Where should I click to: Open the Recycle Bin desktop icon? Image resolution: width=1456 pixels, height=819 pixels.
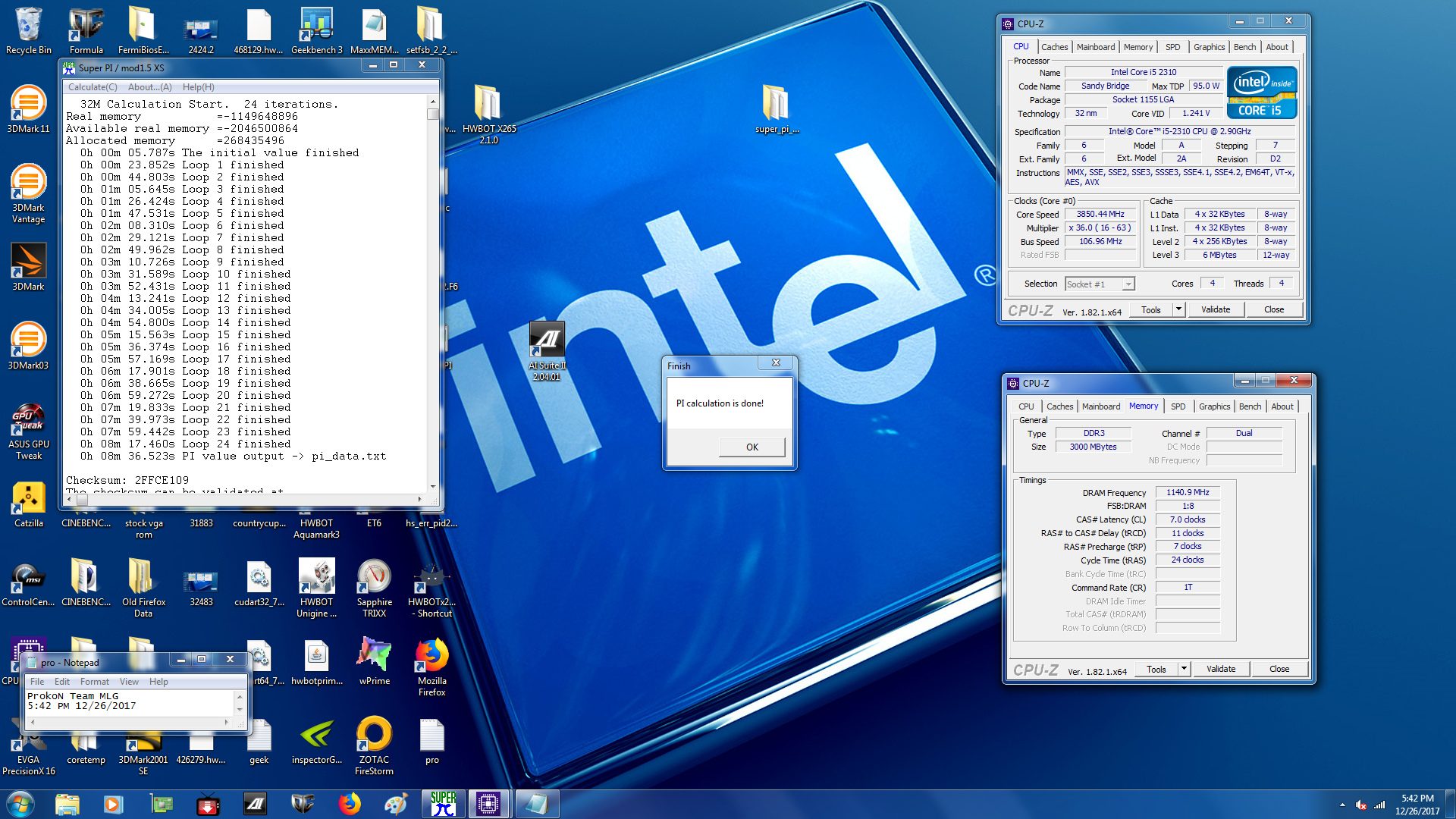(28, 30)
